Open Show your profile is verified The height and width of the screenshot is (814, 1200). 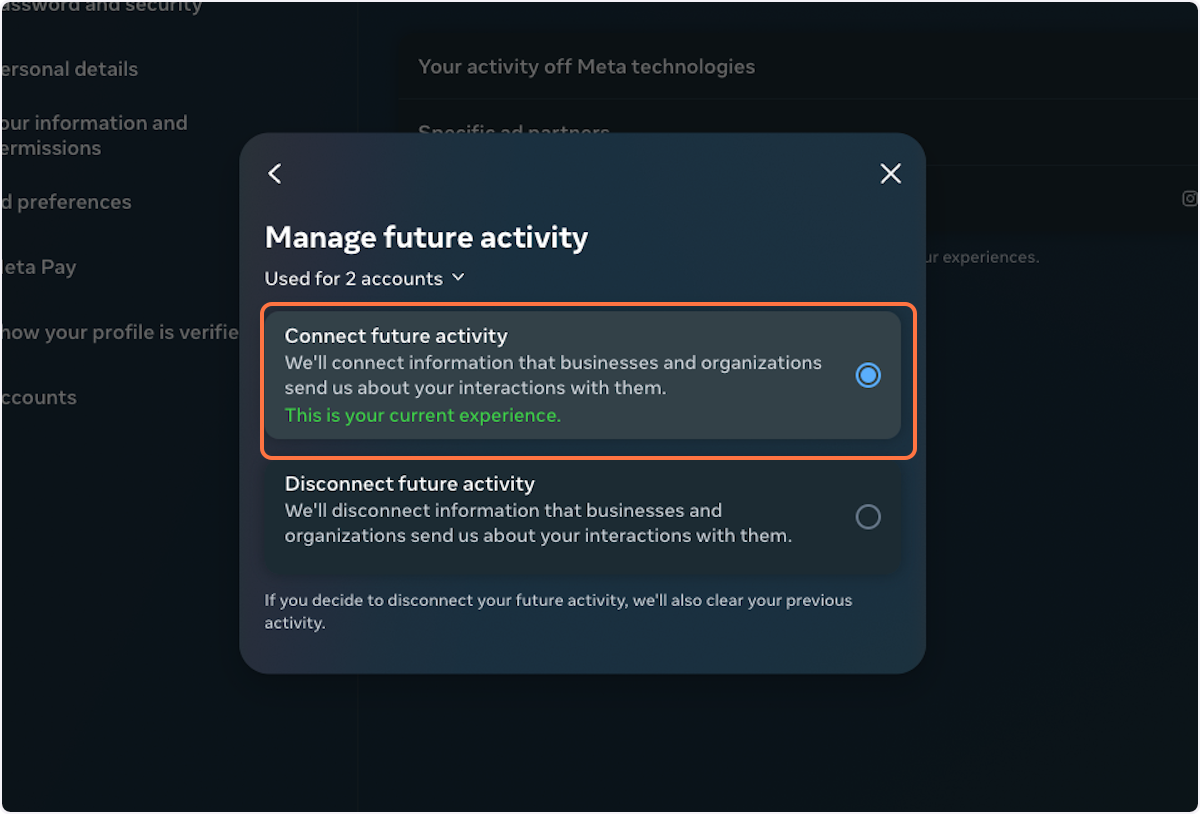click(x=119, y=332)
